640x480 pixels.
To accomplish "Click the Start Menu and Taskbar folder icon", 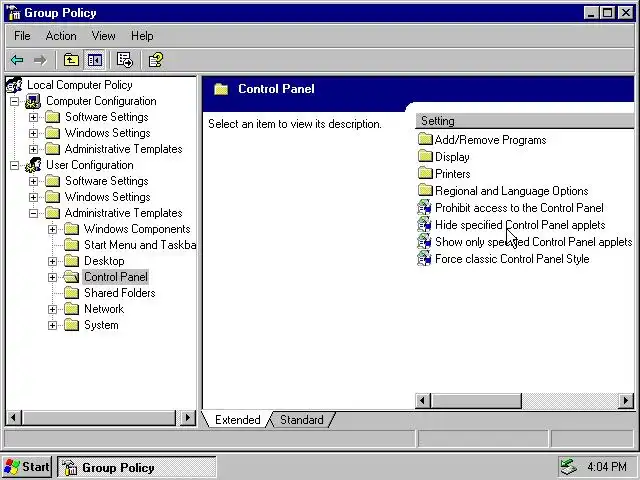I will 71,245.
